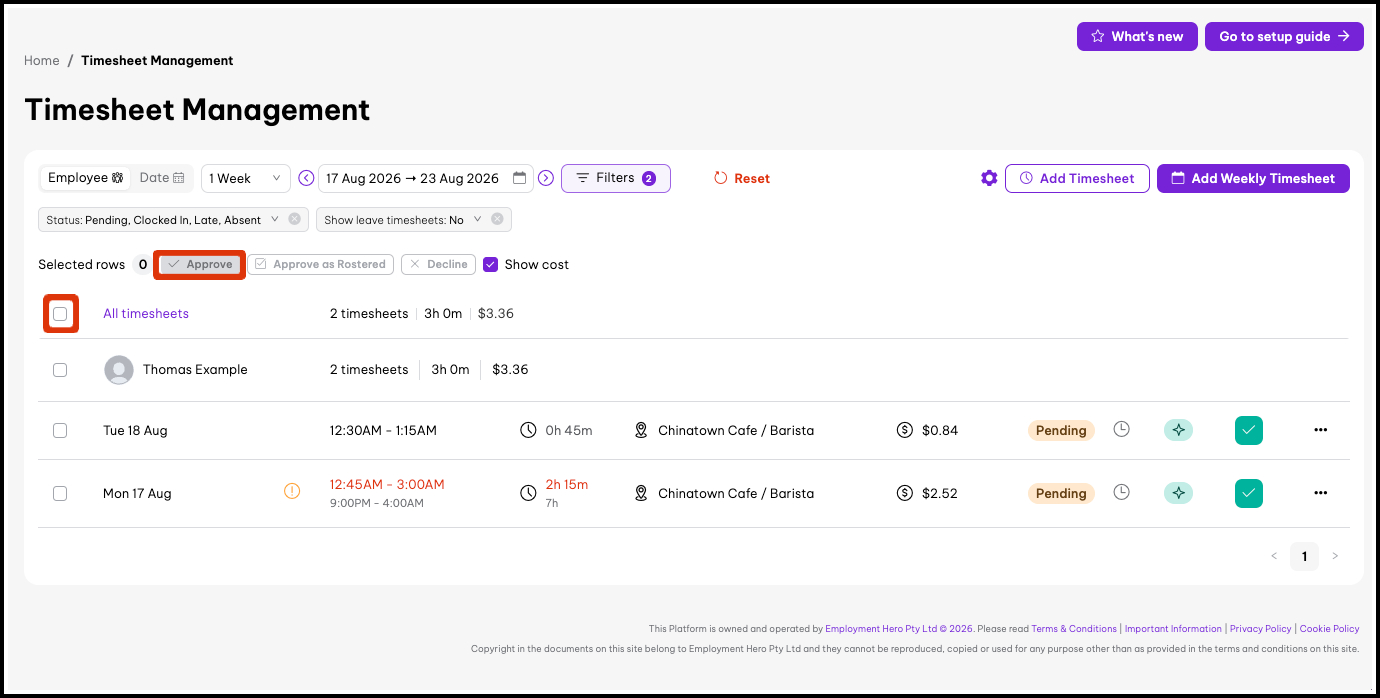The image size is (1380, 698).
Task: Click the Approve bulk button
Action: click(200, 264)
